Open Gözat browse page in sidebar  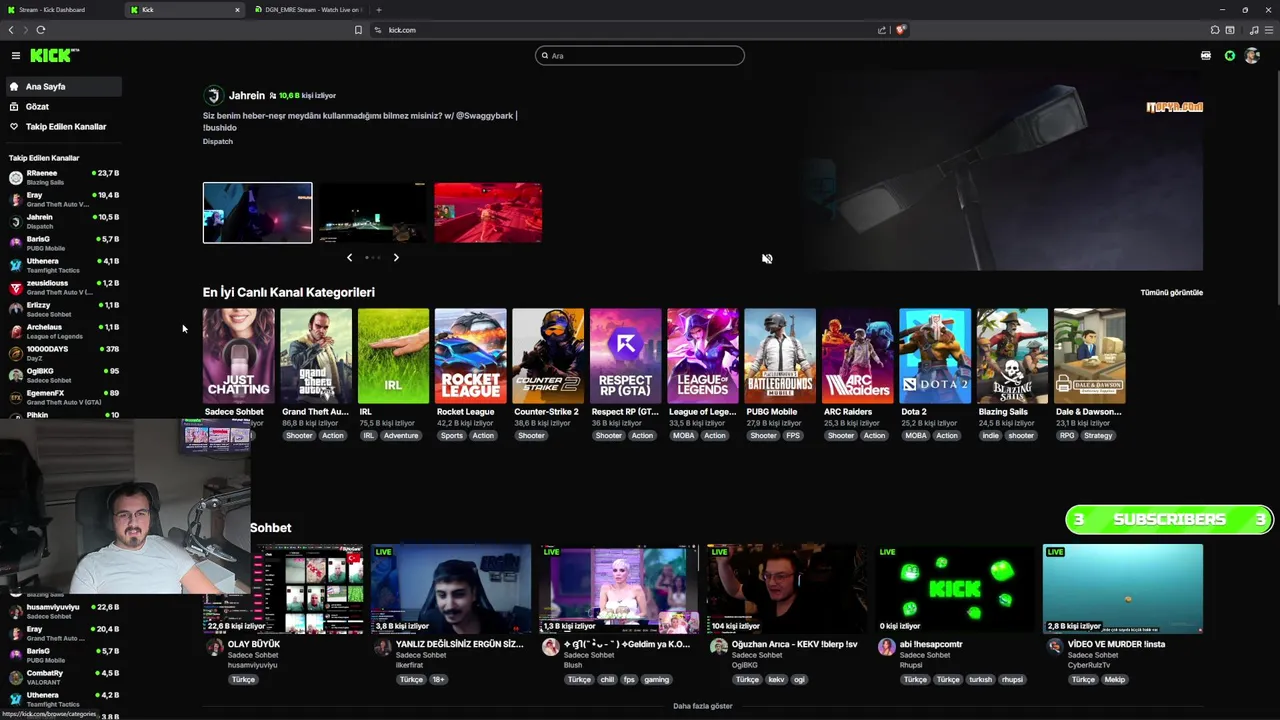click(64, 107)
